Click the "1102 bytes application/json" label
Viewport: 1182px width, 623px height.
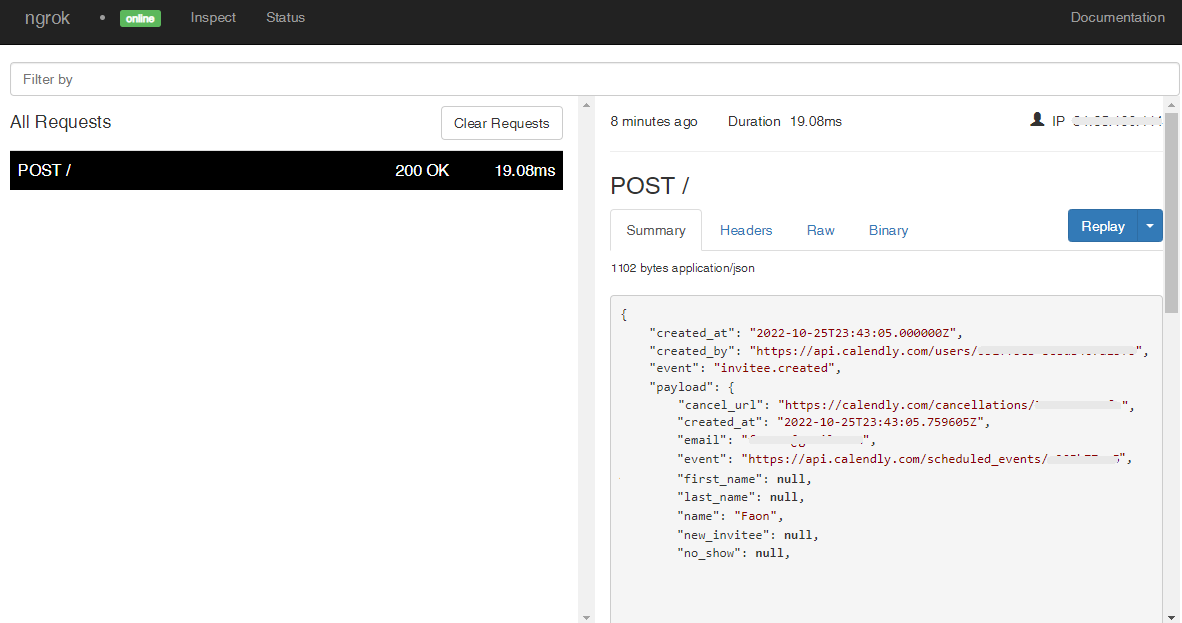[x=682, y=268]
